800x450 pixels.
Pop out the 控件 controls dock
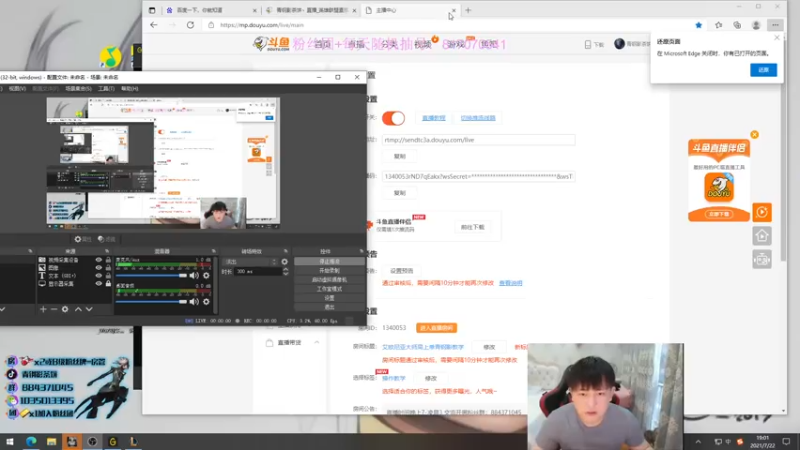(x=361, y=251)
